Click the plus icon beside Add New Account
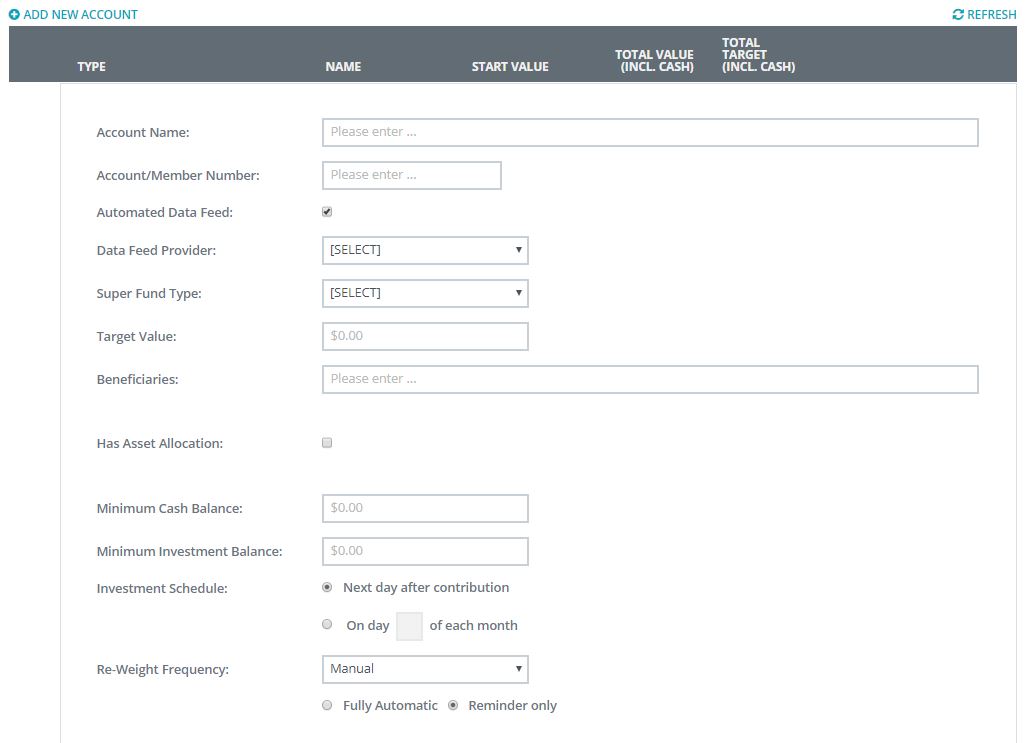 (14, 15)
